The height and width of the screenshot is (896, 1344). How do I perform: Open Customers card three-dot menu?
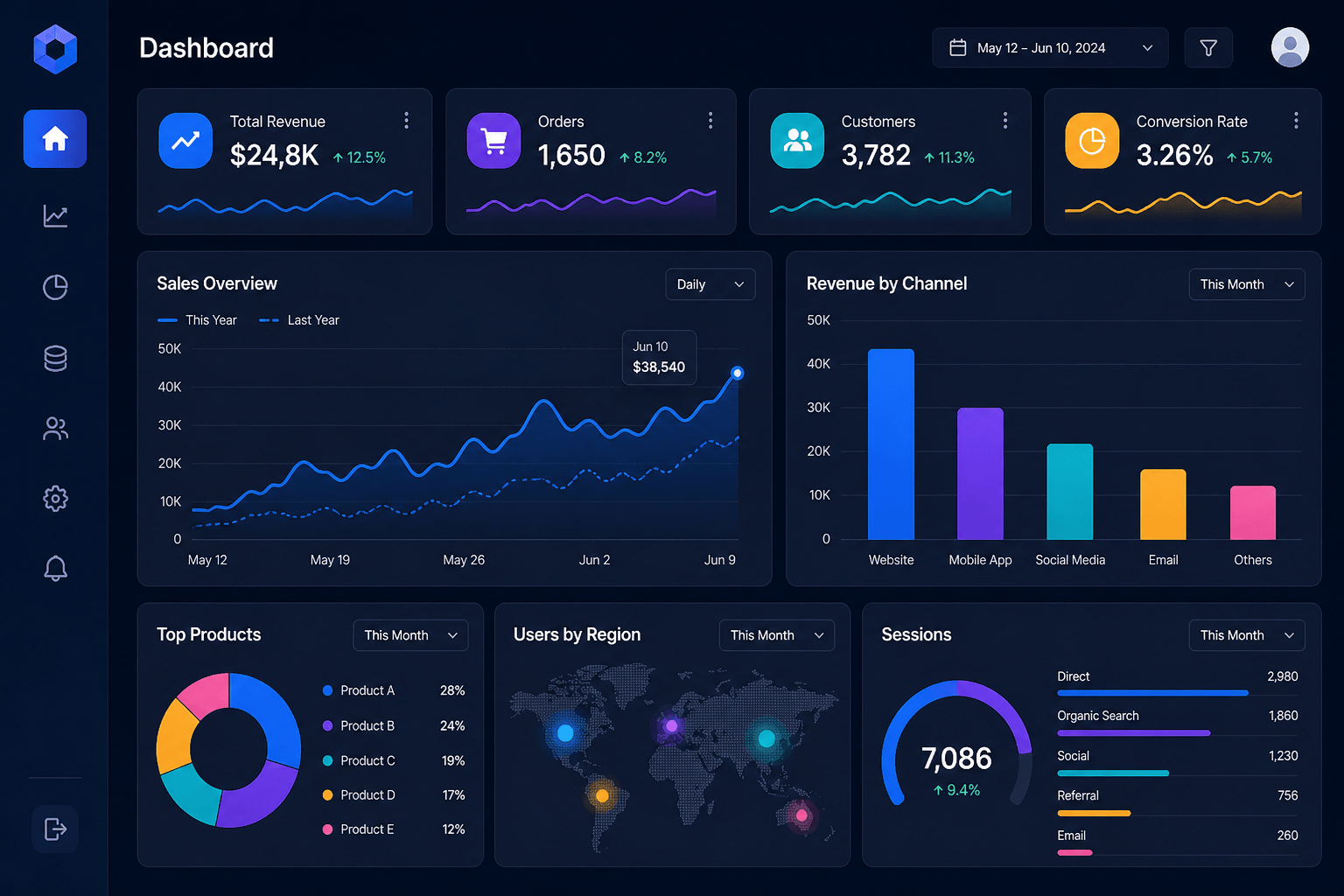[x=1004, y=121]
